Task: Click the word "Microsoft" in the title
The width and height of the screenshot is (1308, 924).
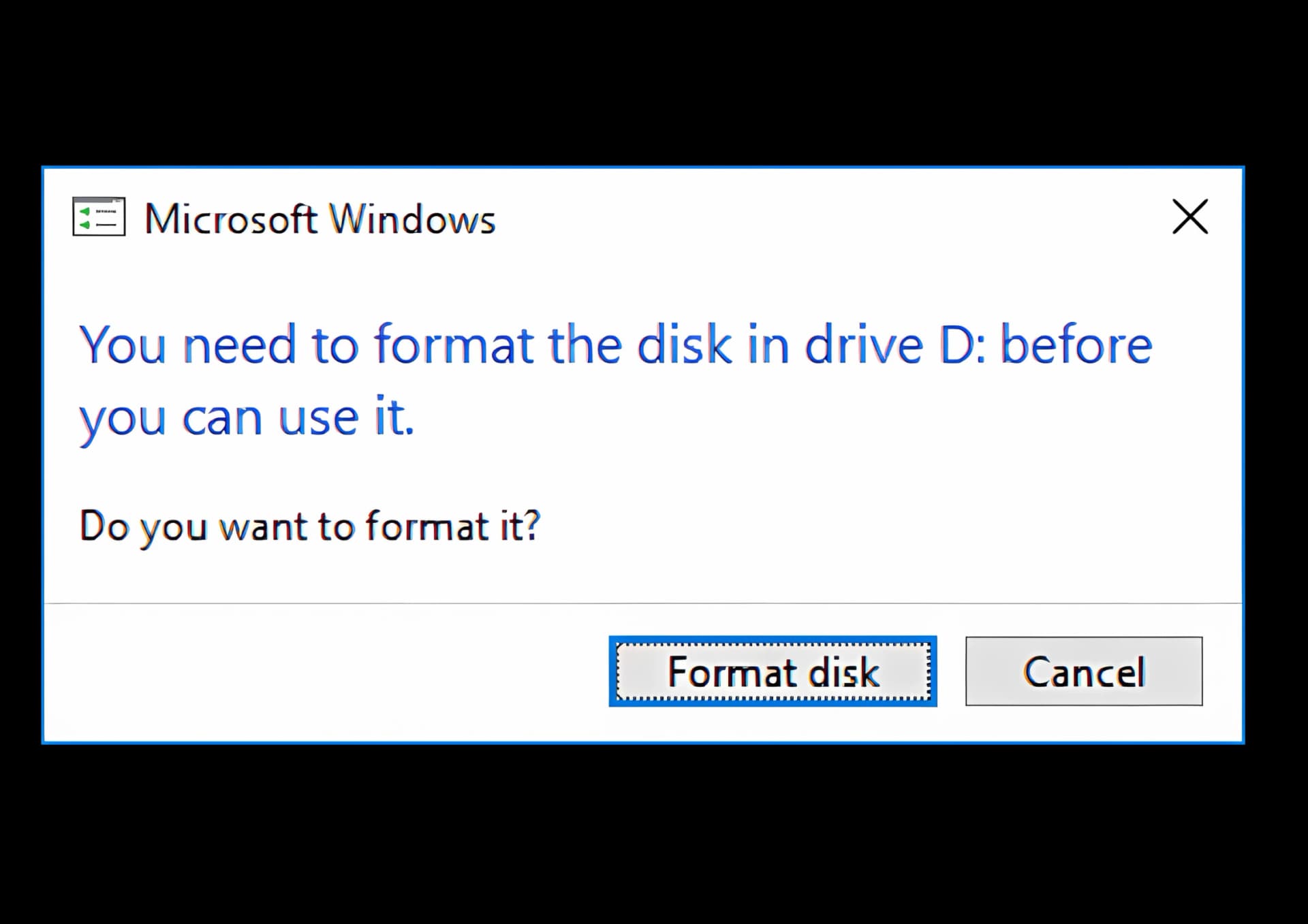Action: tap(231, 219)
